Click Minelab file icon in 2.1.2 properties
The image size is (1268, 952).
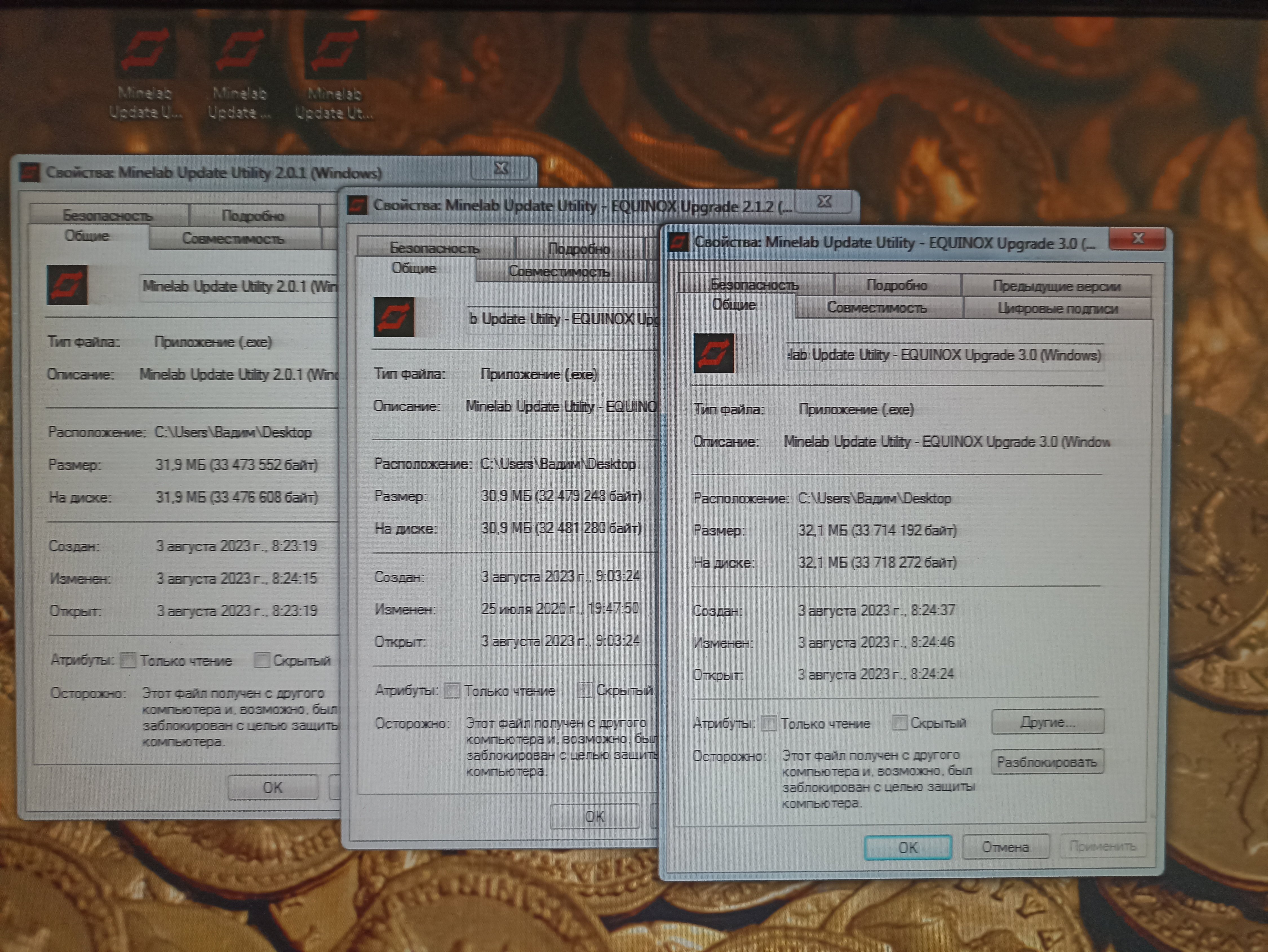point(394,317)
